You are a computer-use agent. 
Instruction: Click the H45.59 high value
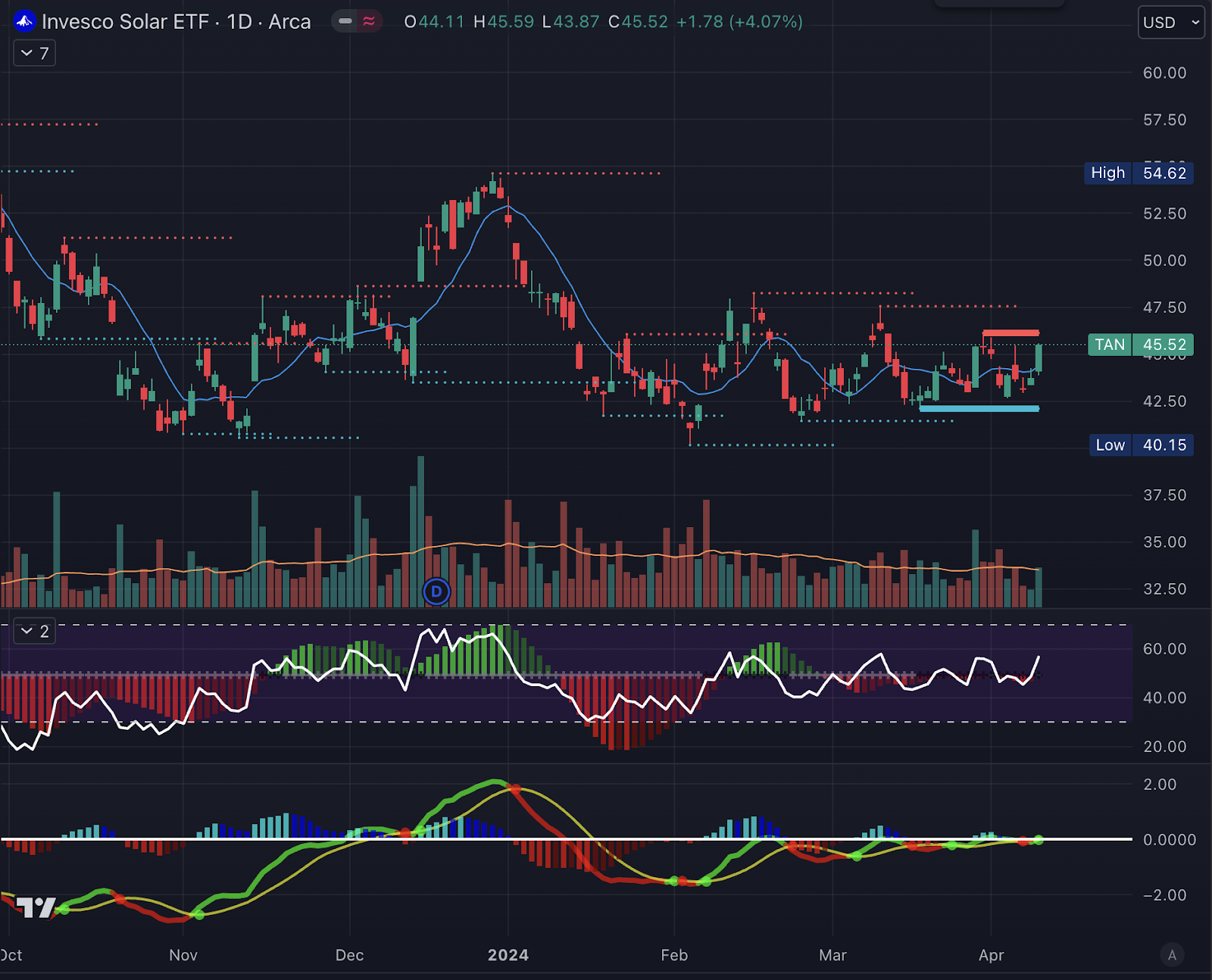504,22
